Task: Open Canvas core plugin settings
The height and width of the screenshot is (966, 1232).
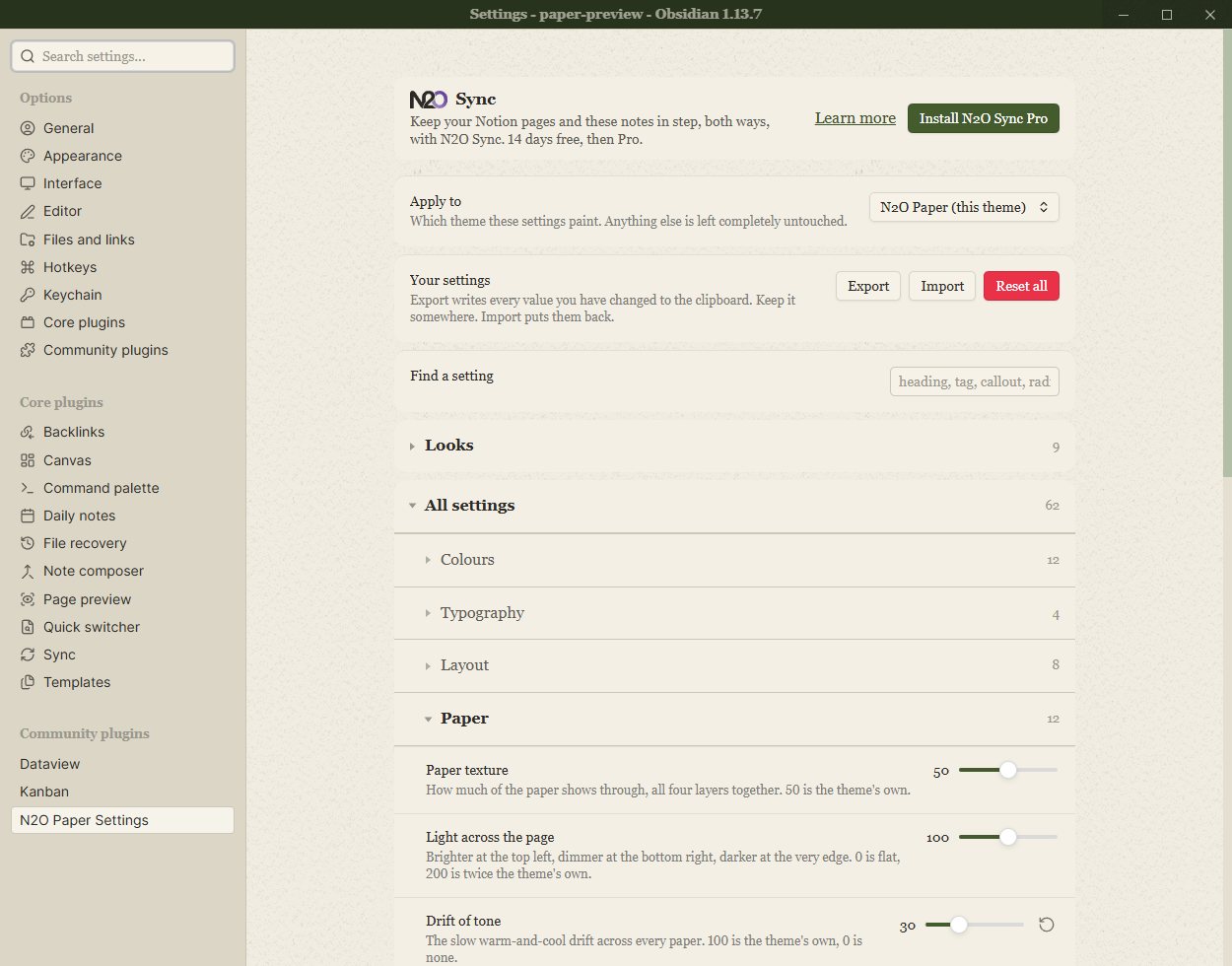Action: click(122, 460)
